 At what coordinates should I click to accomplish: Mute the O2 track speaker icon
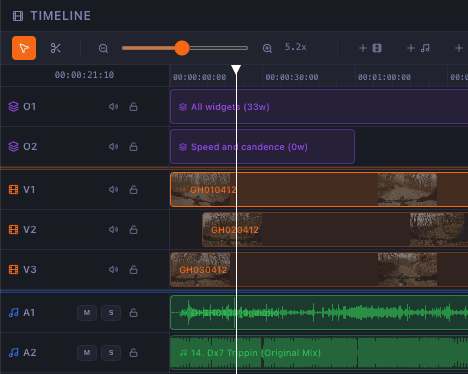113,147
